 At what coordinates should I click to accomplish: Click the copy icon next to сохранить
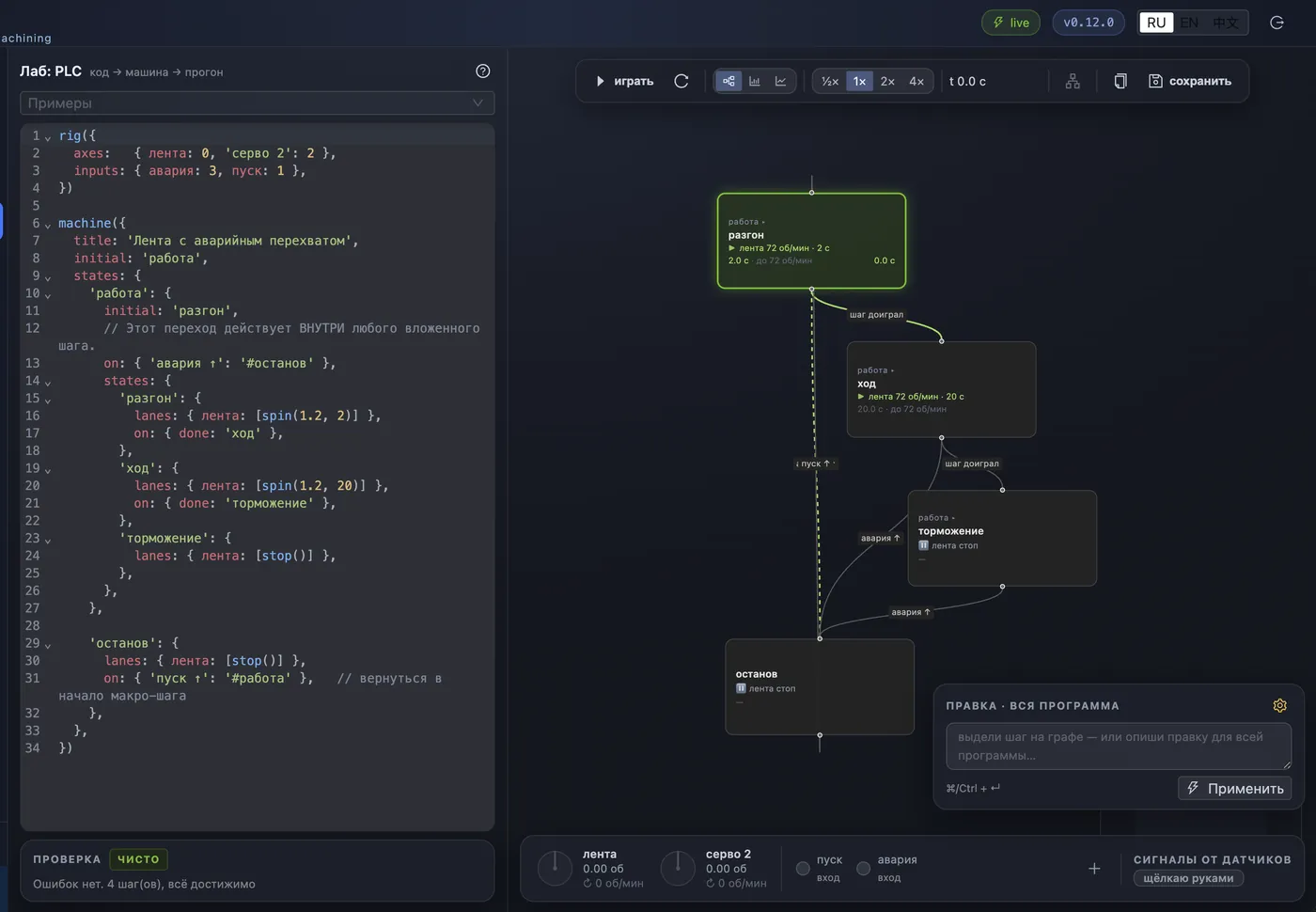click(x=1120, y=81)
